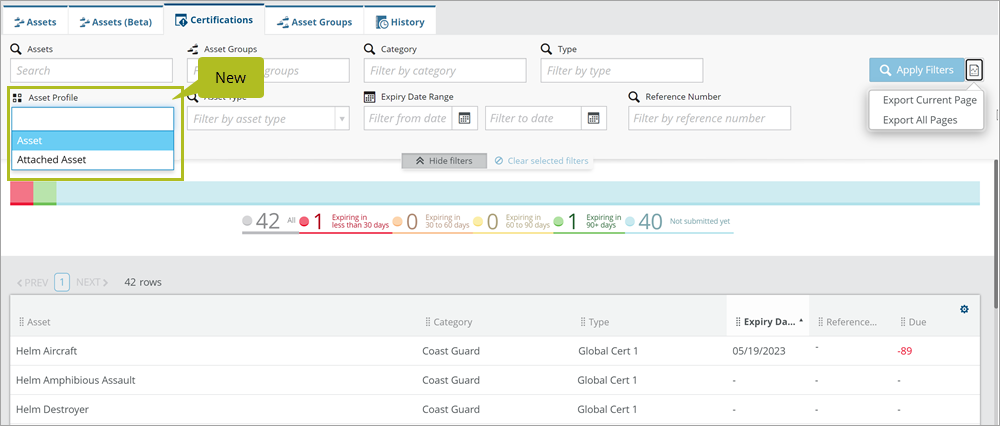Click the Helm Destroyer row name

pyautogui.click(x=52, y=409)
